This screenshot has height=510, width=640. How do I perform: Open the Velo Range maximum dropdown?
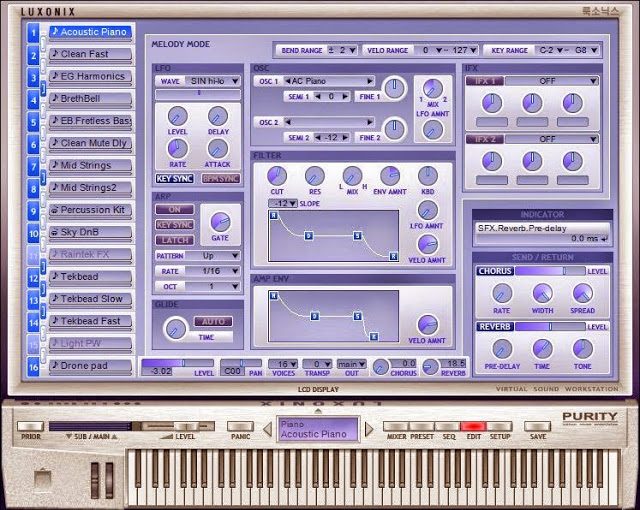point(464,50)
